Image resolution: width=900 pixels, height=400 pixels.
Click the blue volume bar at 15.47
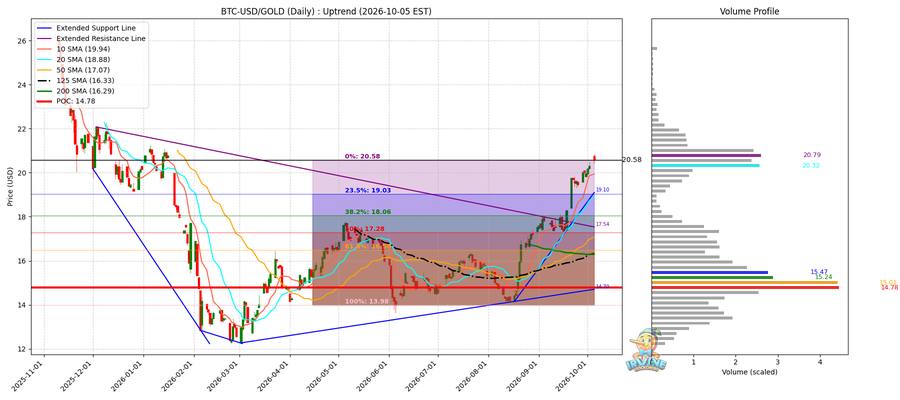[710, 272]
